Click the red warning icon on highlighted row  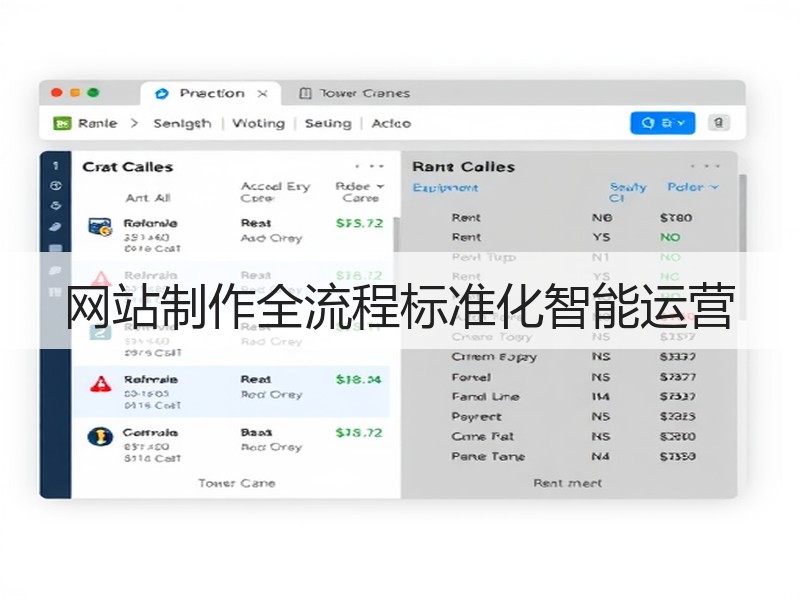(101, 384)
